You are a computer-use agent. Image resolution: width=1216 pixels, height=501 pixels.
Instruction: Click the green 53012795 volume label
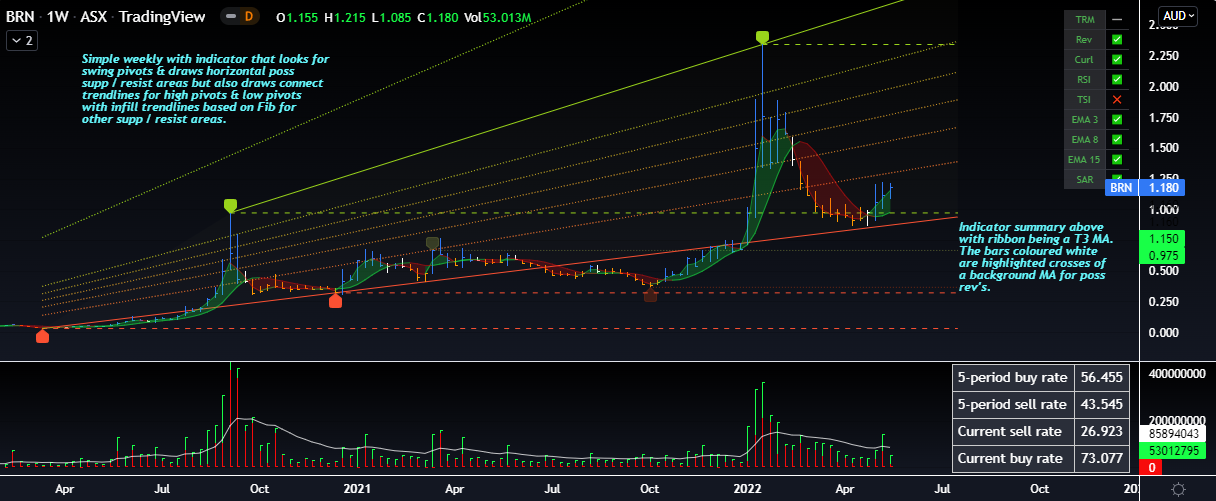pos(1166,451)
